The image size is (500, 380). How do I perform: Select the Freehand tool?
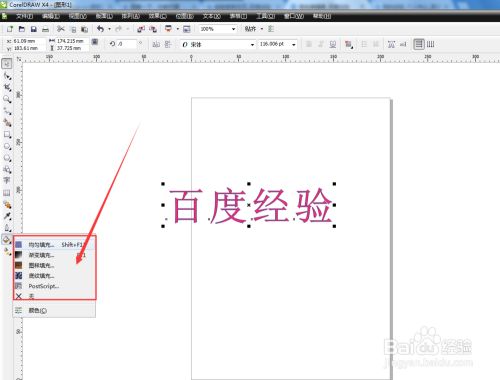coord(7,111)
